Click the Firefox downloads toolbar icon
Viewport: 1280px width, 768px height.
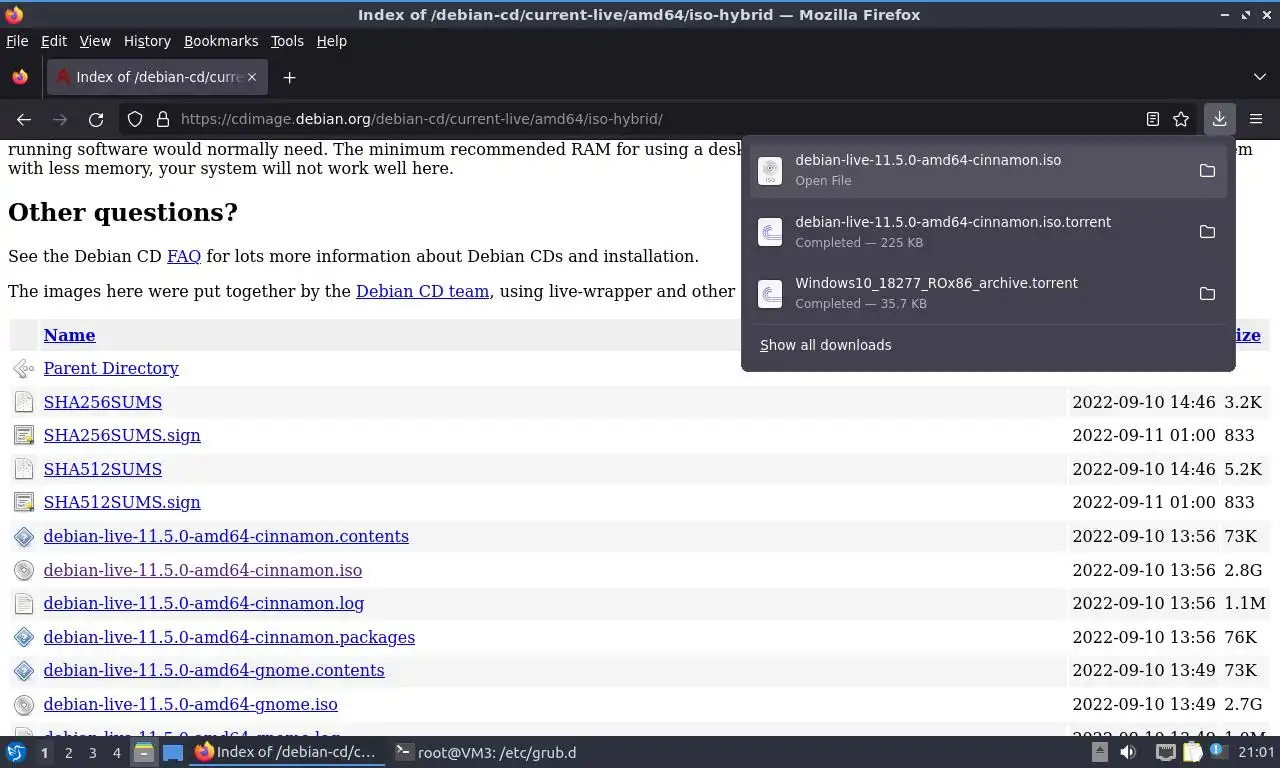(x=1219, y=119)
